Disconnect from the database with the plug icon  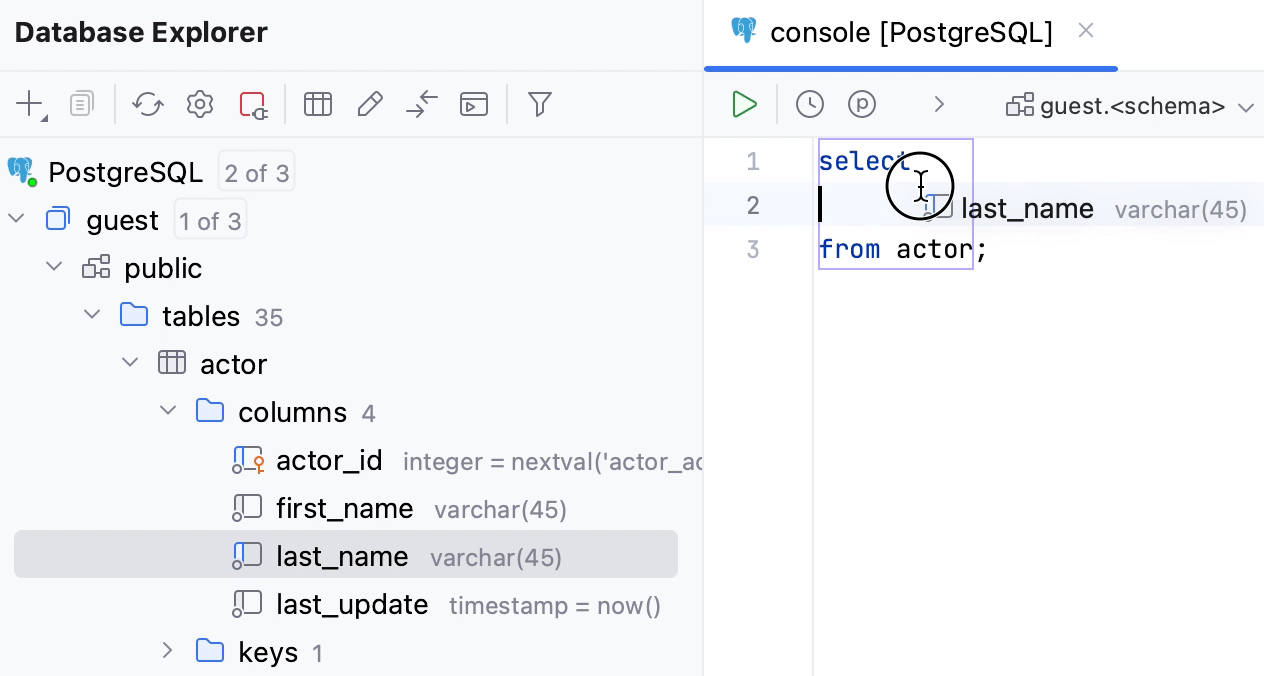(250, 104)
